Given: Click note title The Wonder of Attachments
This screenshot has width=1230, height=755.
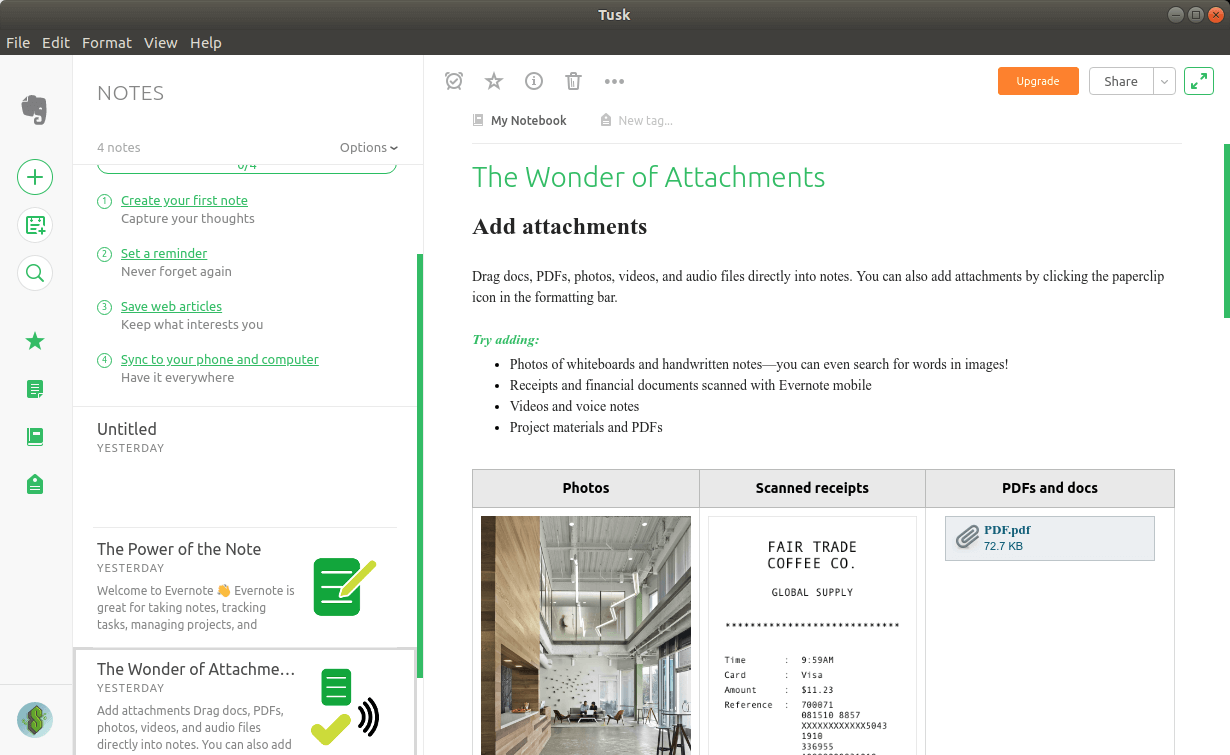Looking at the screenshot, I should point(648,177).
